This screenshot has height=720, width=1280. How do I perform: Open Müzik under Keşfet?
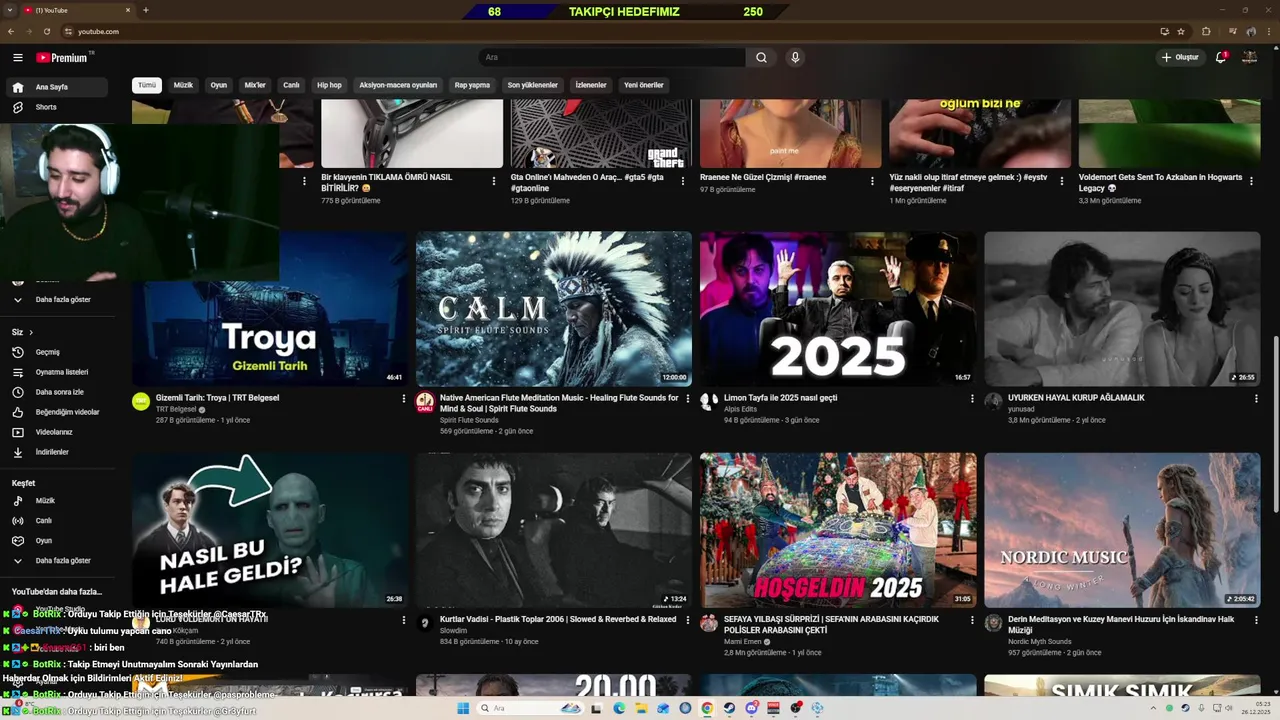tap(58, 500)
